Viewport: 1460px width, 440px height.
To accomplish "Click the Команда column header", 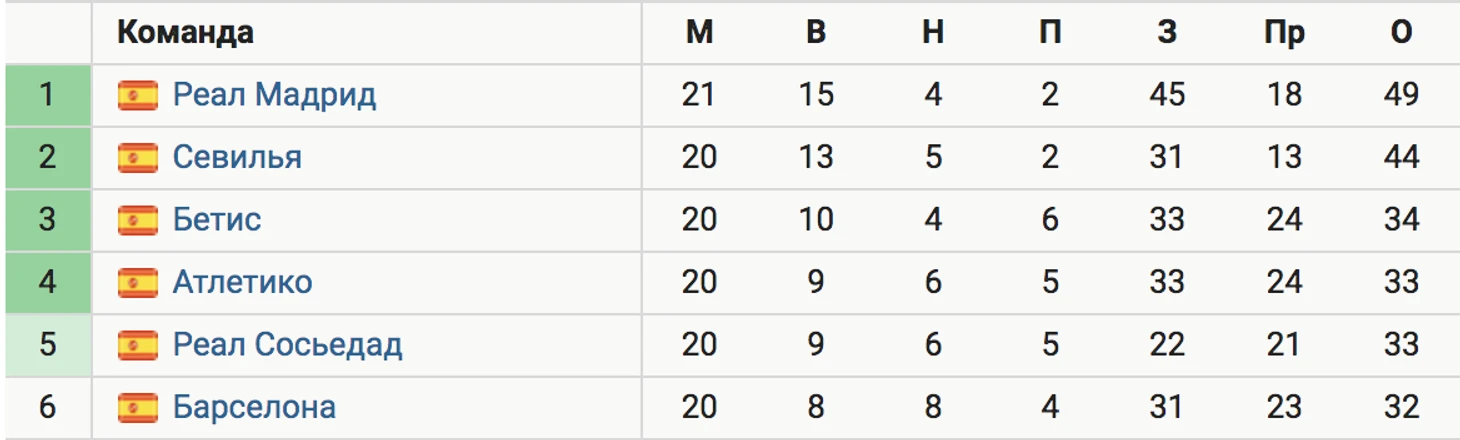I will coord(185,33).
